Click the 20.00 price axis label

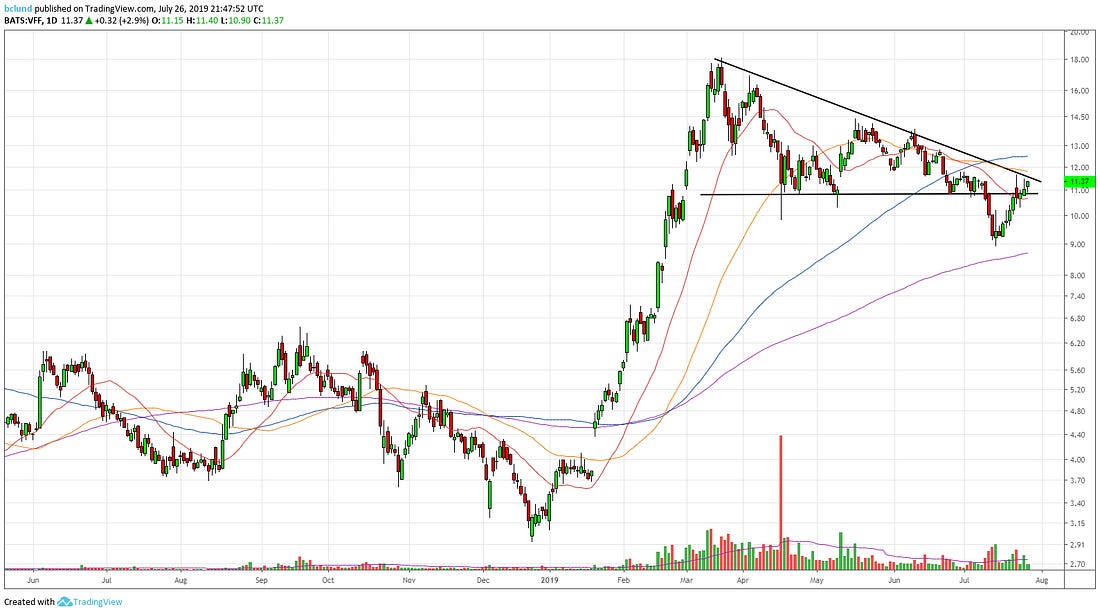(x=1076, y=32)
